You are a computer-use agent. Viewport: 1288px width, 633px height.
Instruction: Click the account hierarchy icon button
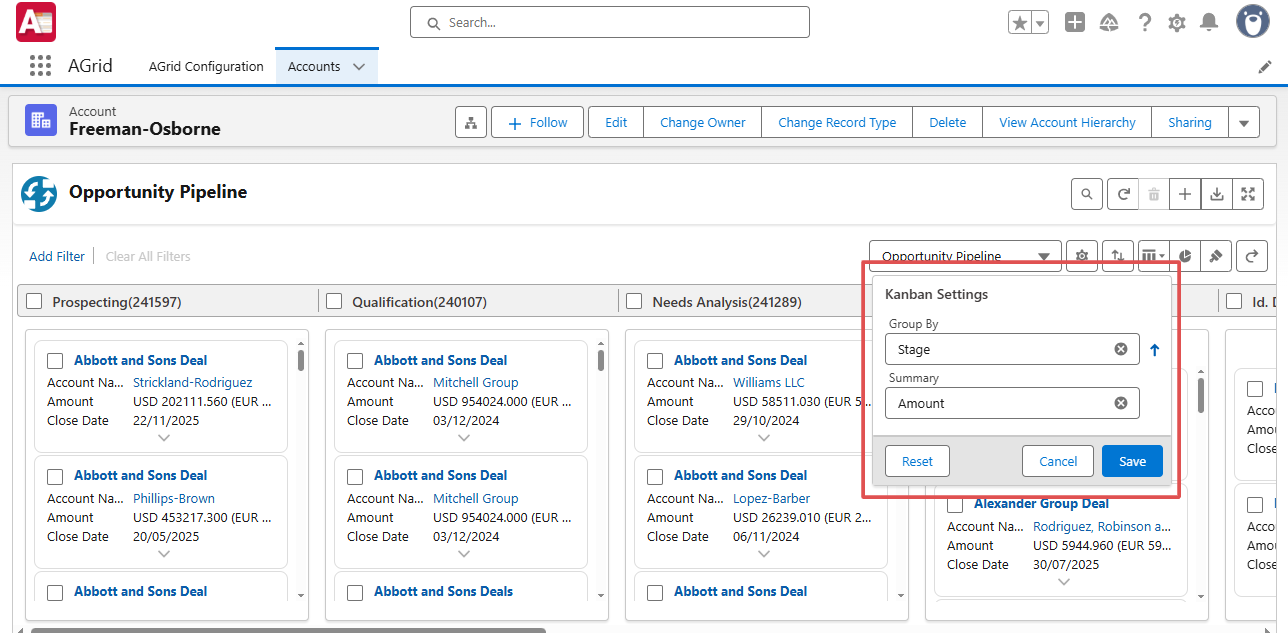click(470, 123)
